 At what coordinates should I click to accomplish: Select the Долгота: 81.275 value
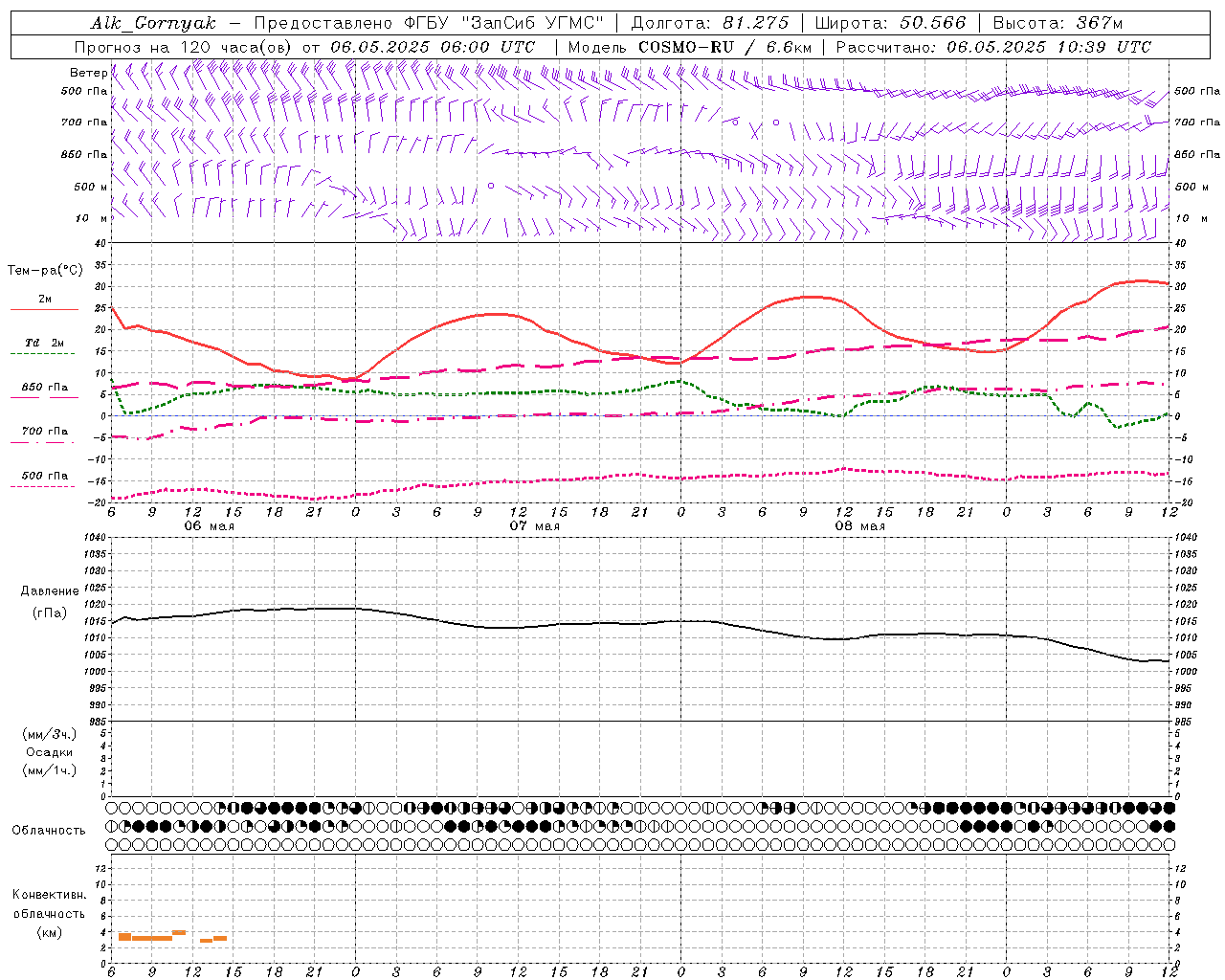coord(710,23)
